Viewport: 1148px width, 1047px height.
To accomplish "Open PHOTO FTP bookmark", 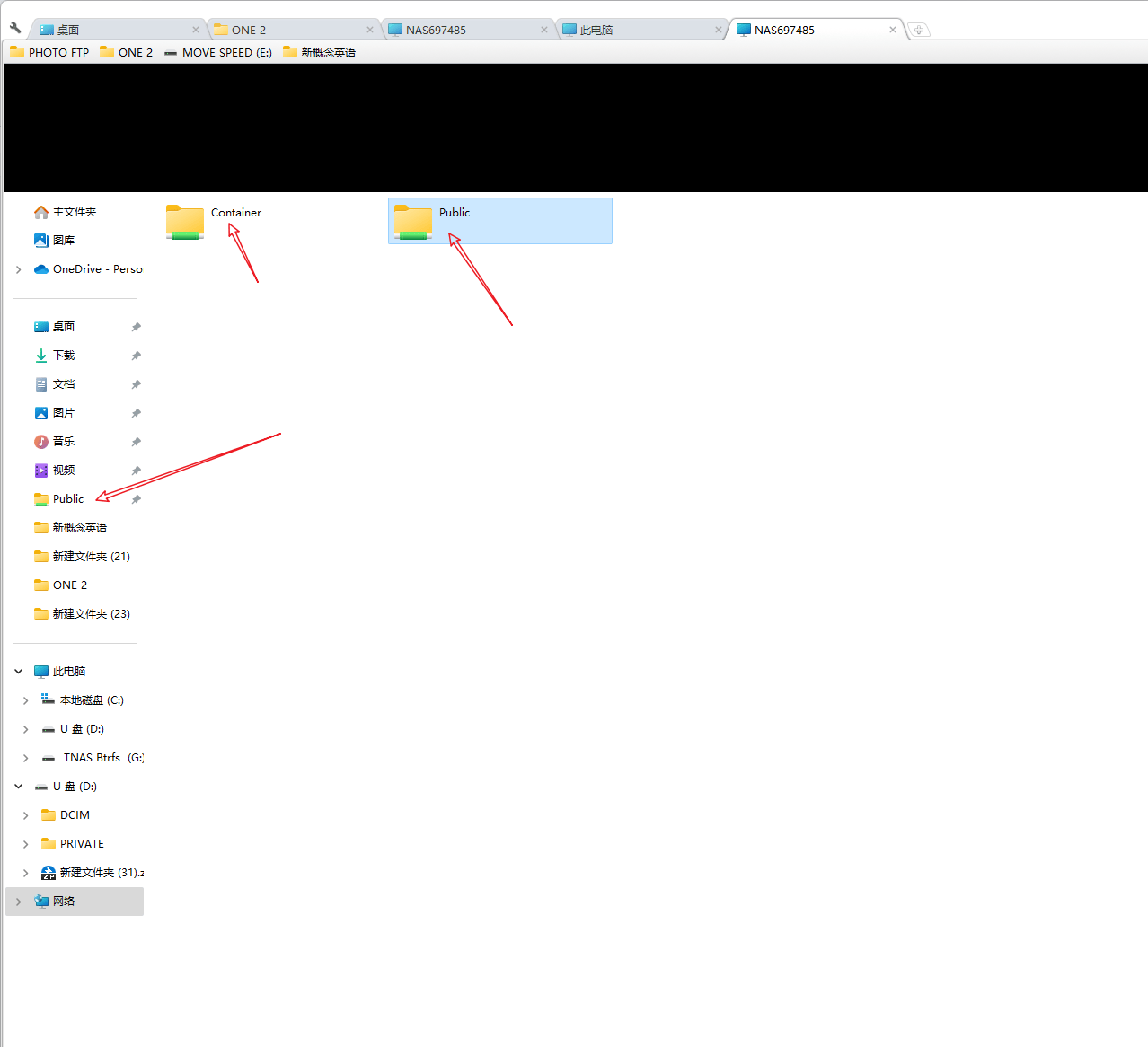I will point(50,52).
